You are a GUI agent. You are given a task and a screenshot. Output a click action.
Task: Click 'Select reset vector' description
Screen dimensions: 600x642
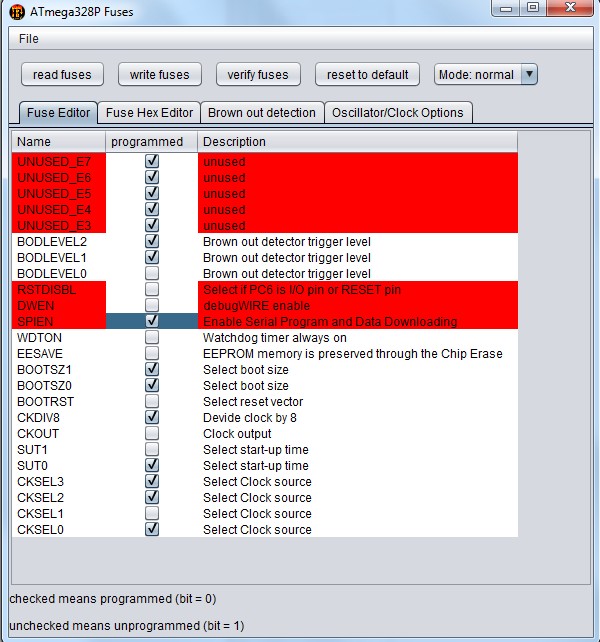click(253, 402)
